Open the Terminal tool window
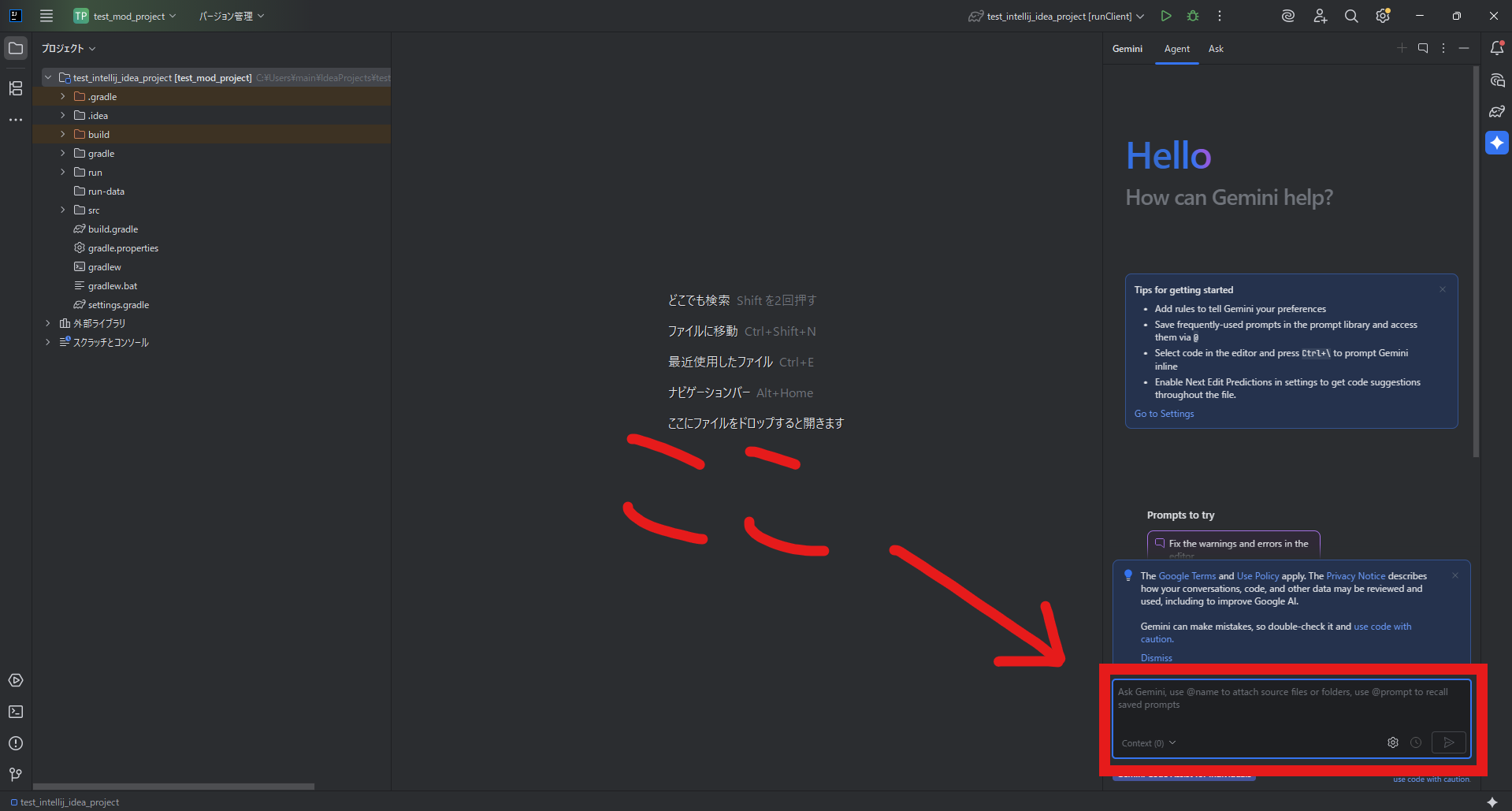Viewport: 1512px width, 811px height. pyautogui.click(x=16, y=712)
